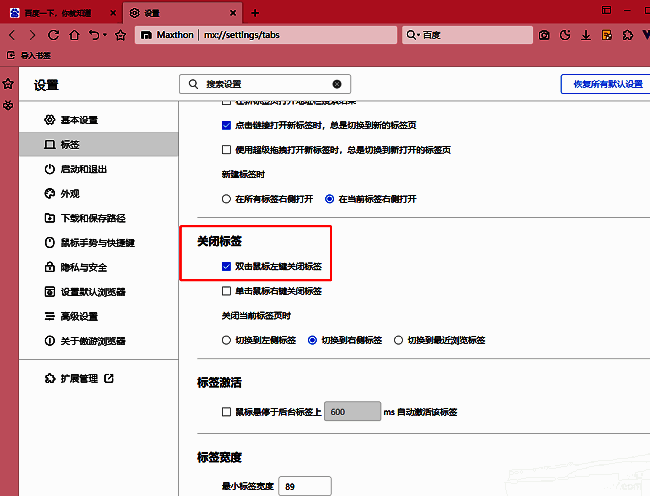Enable 单击鼠标右键关闭标签 checkbox
This screenshot has height=496, width=650.
coord(227,292)
